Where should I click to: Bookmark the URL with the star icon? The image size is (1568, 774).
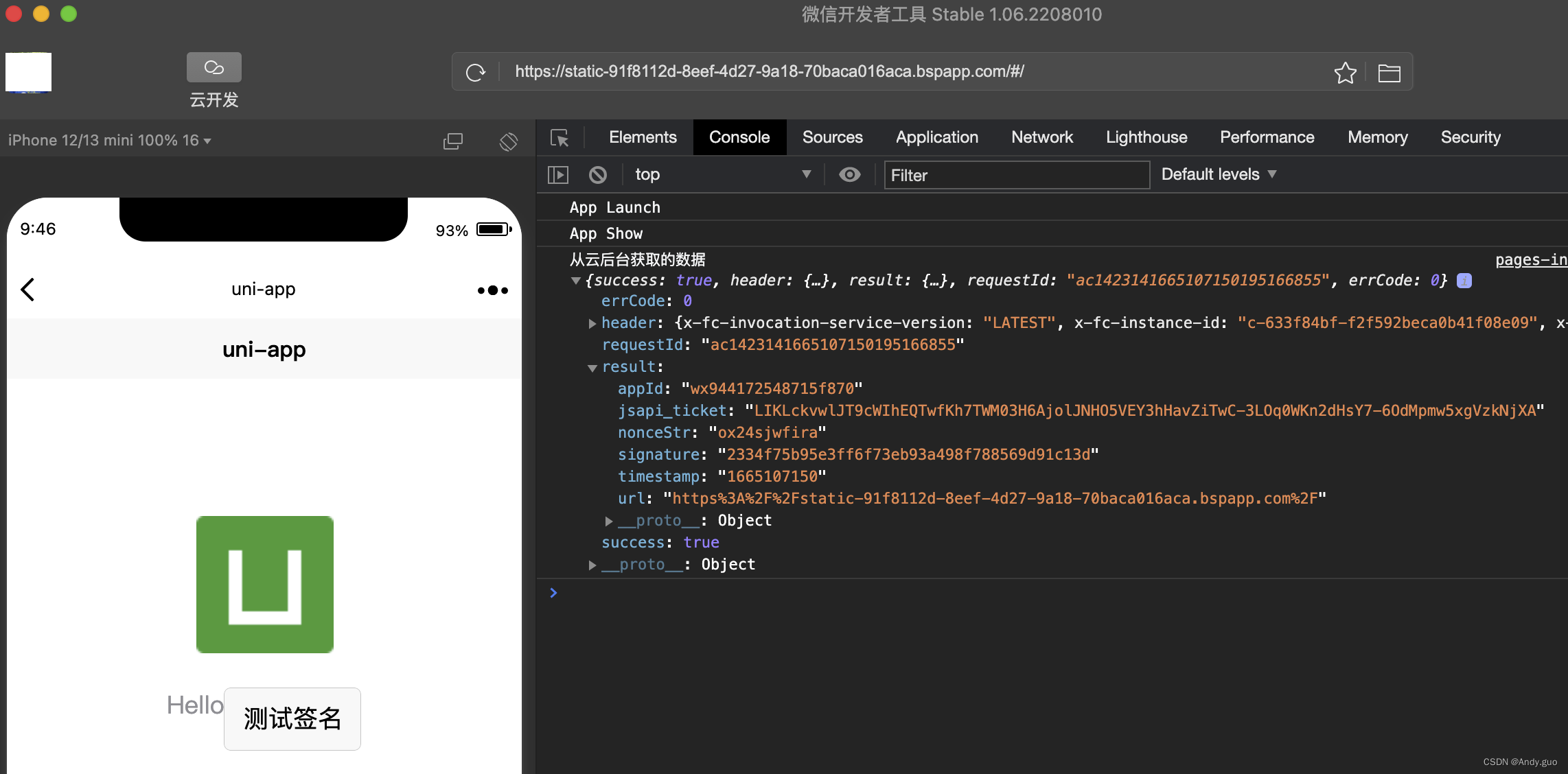point(1345,72)
